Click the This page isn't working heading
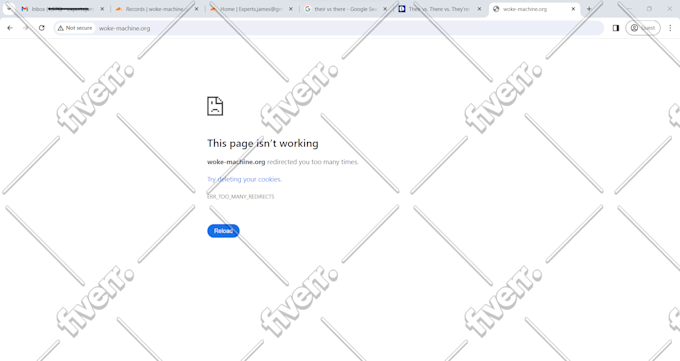Image resolution: width=680 pixels, height=361 pixels. pos(263,143)
